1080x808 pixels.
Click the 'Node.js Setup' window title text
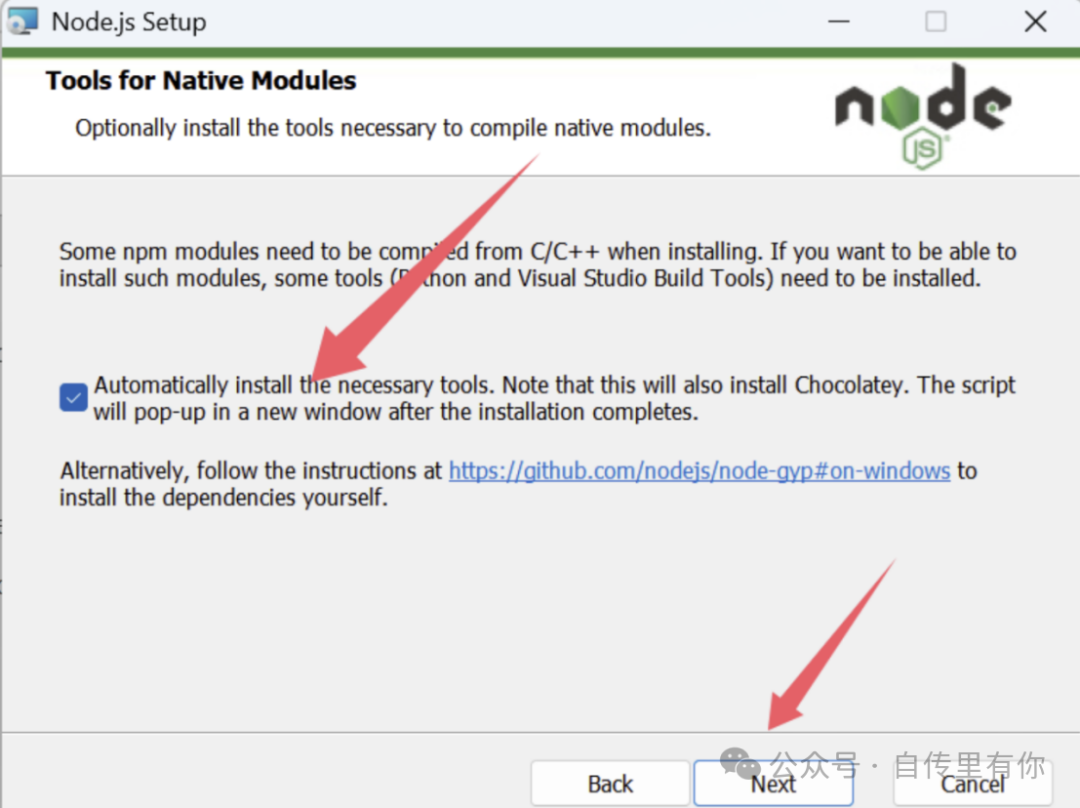129,22
